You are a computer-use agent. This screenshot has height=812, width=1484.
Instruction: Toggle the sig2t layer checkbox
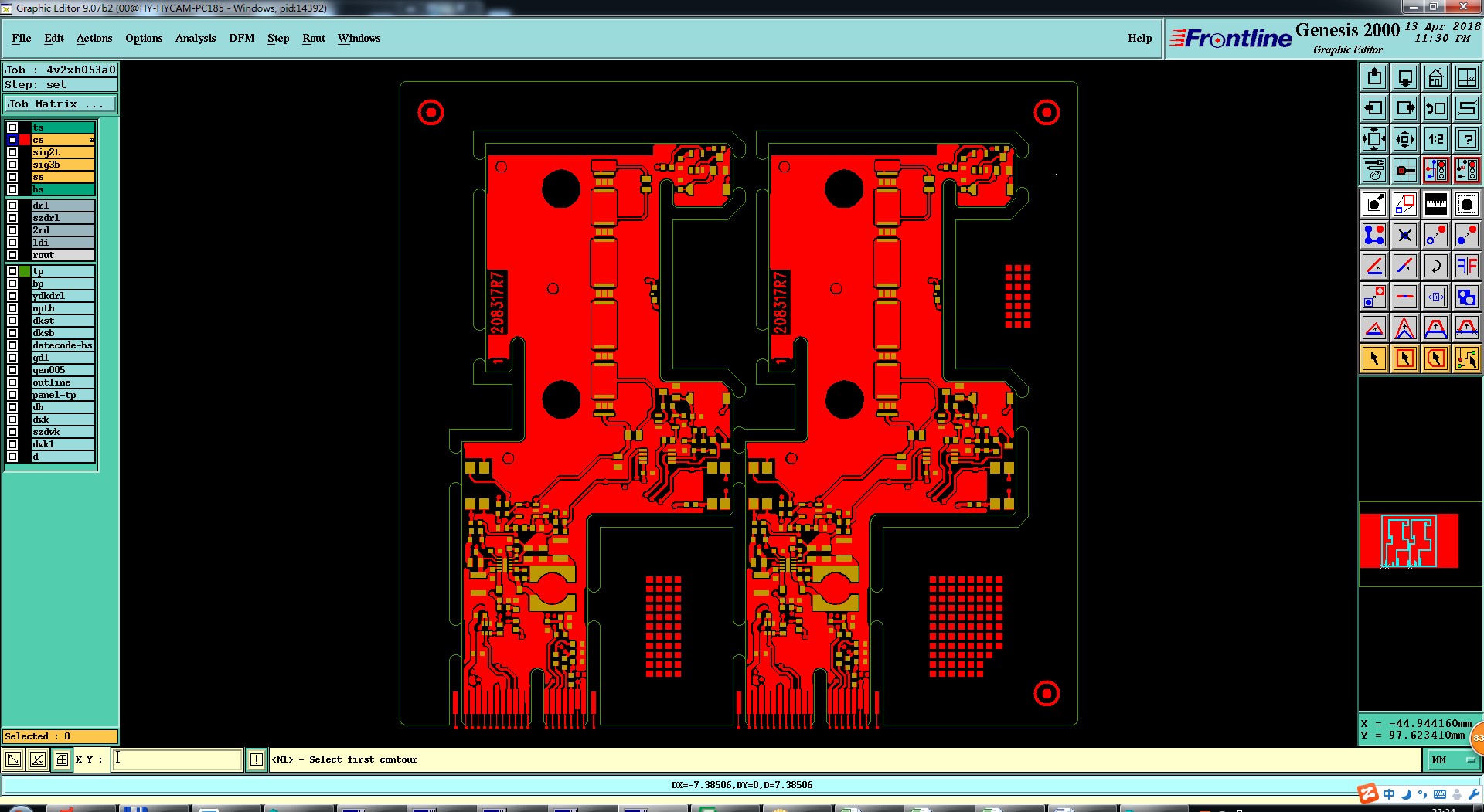pos(12,152)
